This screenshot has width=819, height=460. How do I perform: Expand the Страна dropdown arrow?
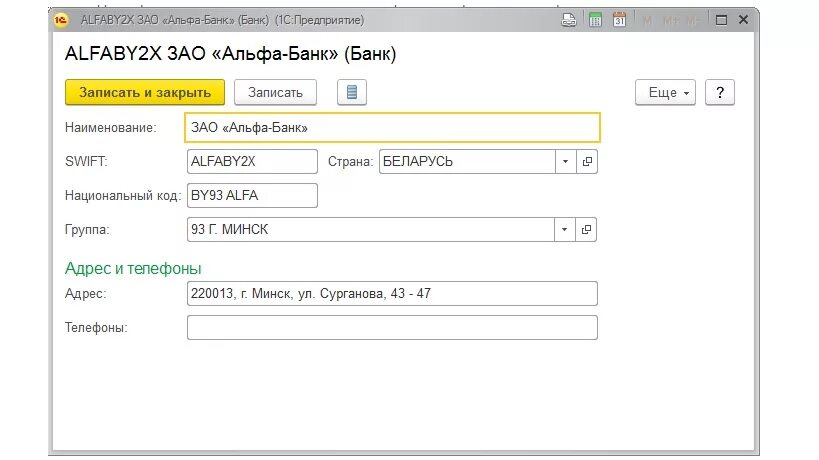(565, 161)
